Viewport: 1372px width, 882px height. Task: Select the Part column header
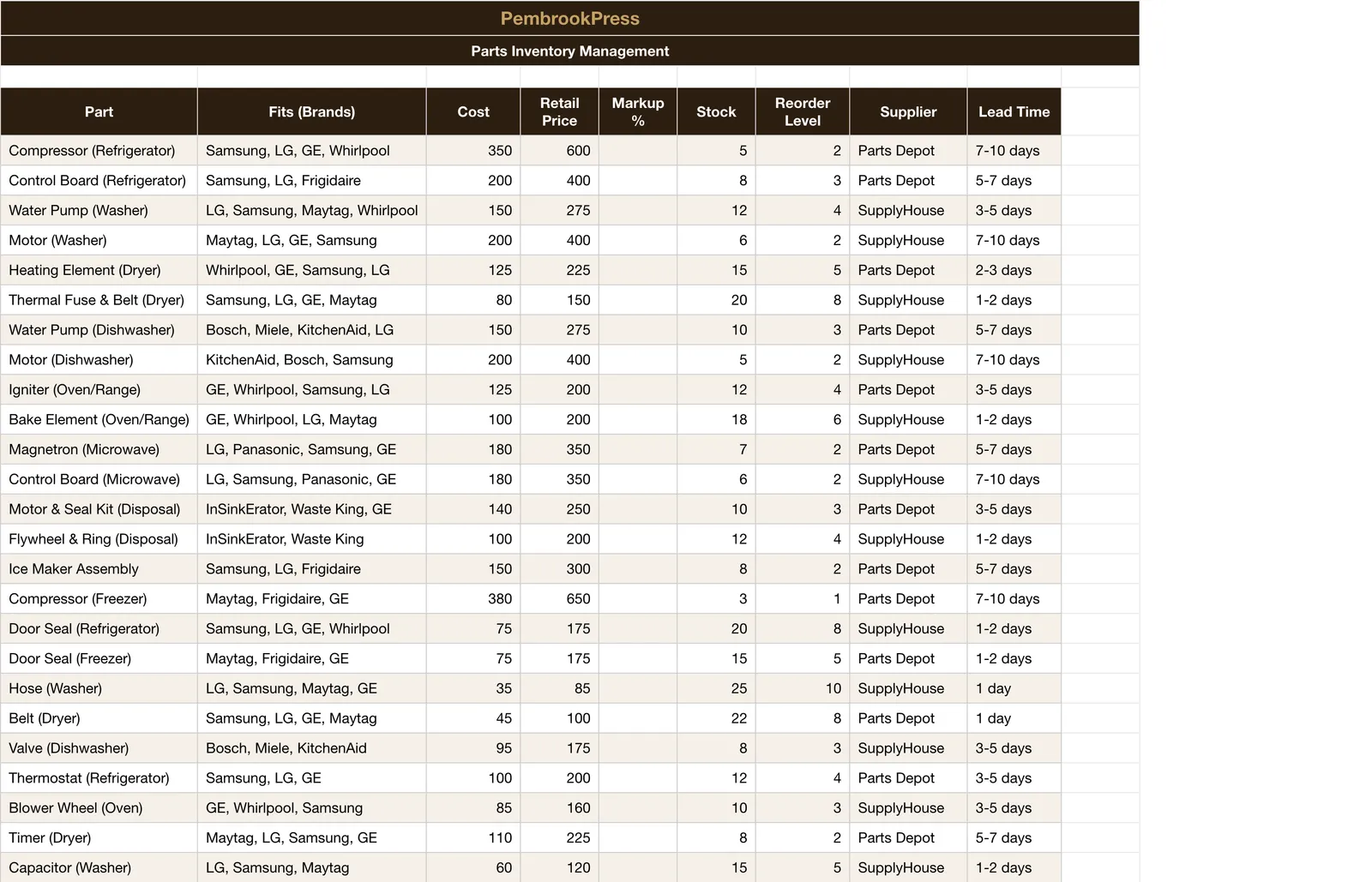[99, 111]
